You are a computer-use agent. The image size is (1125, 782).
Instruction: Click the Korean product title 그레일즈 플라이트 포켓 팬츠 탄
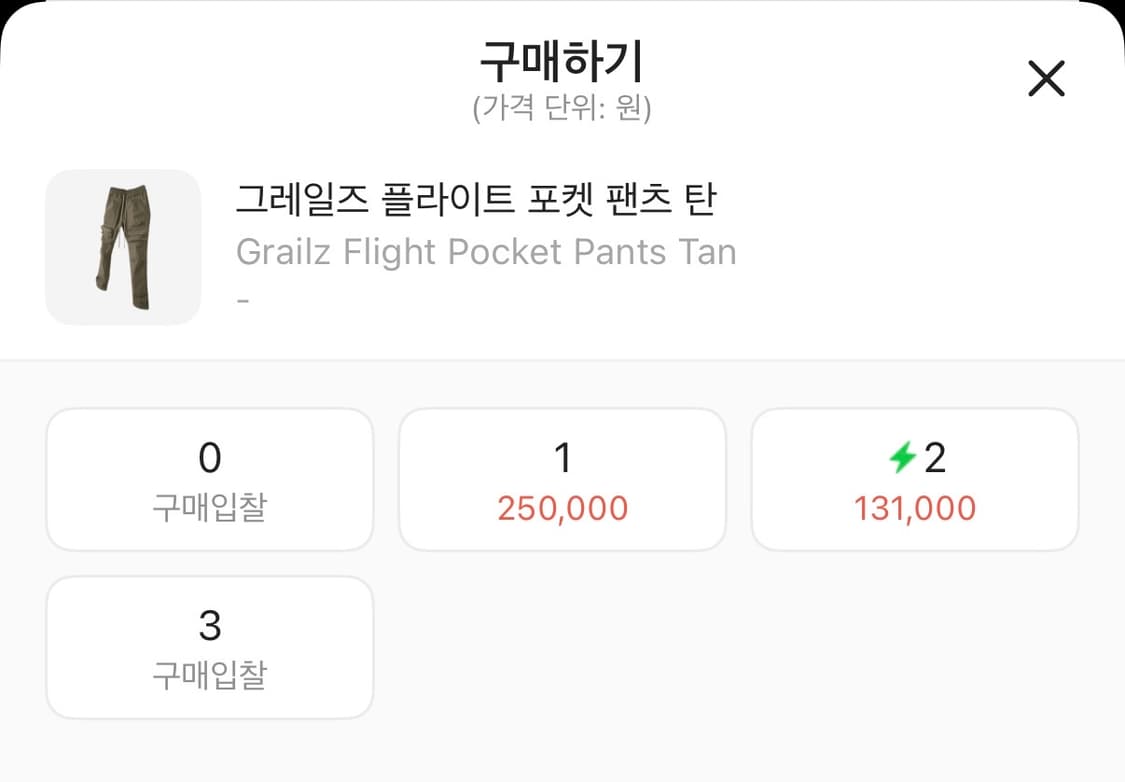[x=477, y=200]
